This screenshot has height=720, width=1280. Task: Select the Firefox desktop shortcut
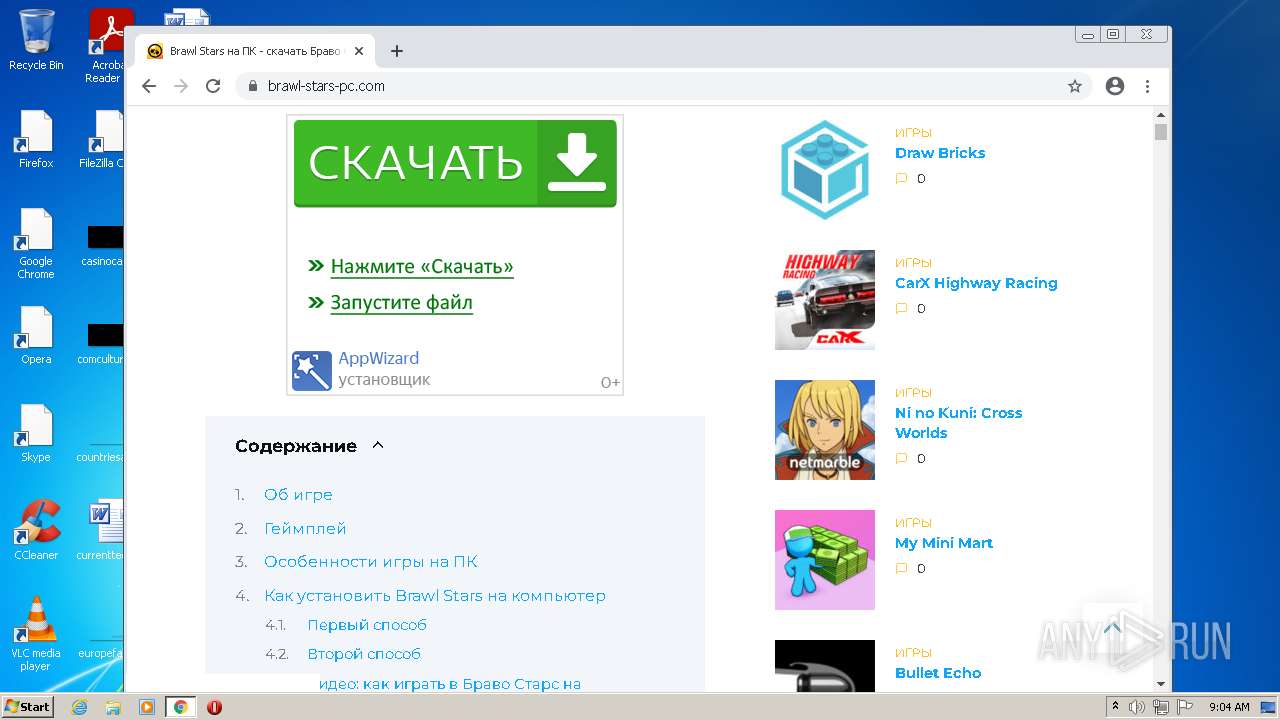36,140
